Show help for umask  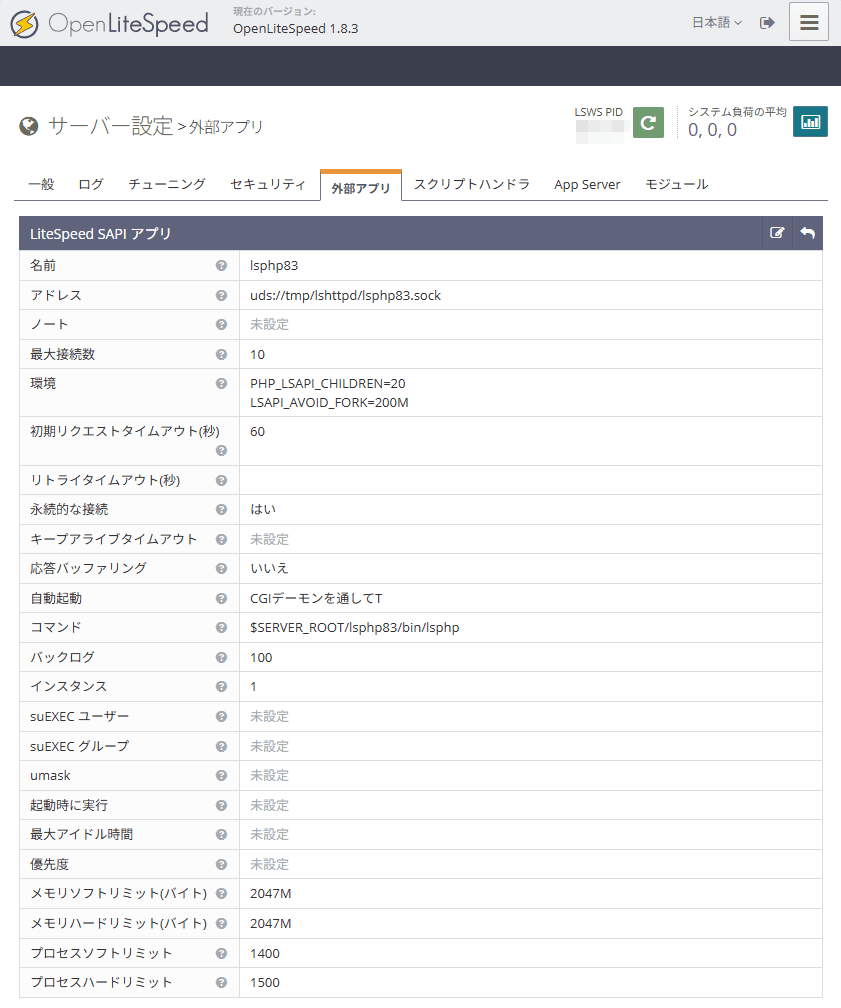[x=221, y=776]
